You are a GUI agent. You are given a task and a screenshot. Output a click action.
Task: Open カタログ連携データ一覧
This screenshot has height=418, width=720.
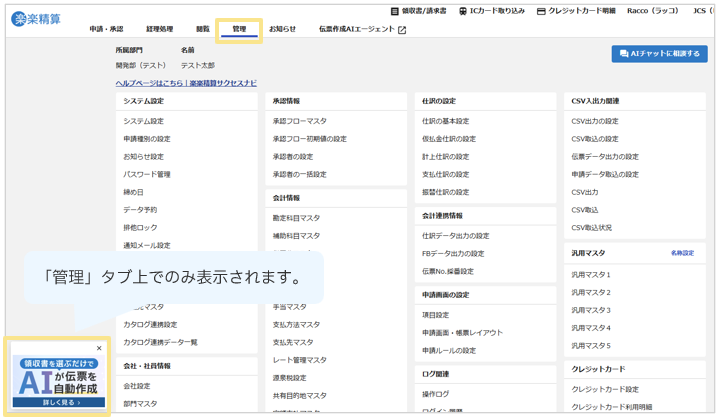pos(160,343)
